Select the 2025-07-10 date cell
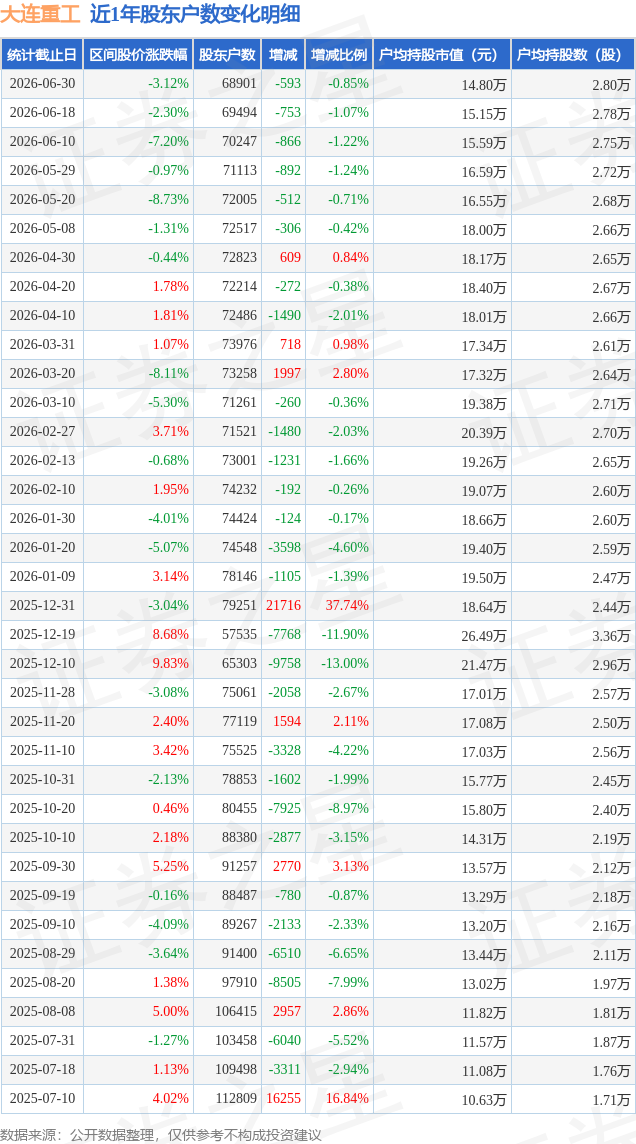636x1144 pixels. (42, 1097)
